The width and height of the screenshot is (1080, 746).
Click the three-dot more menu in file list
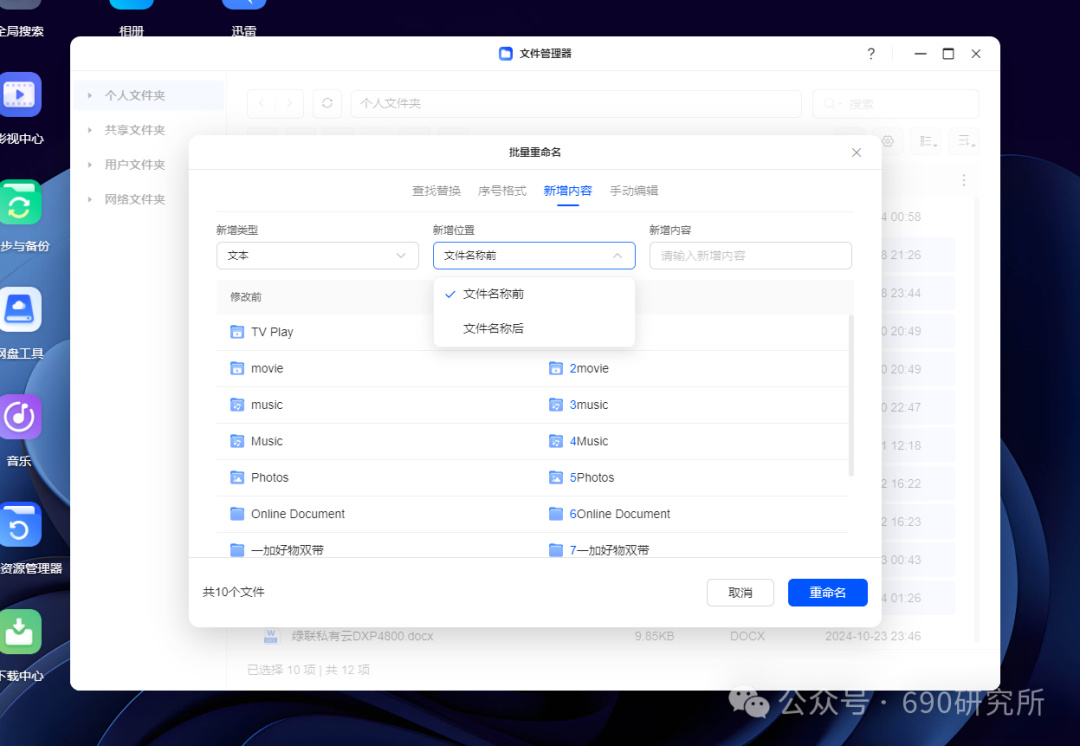pos(964,180)
